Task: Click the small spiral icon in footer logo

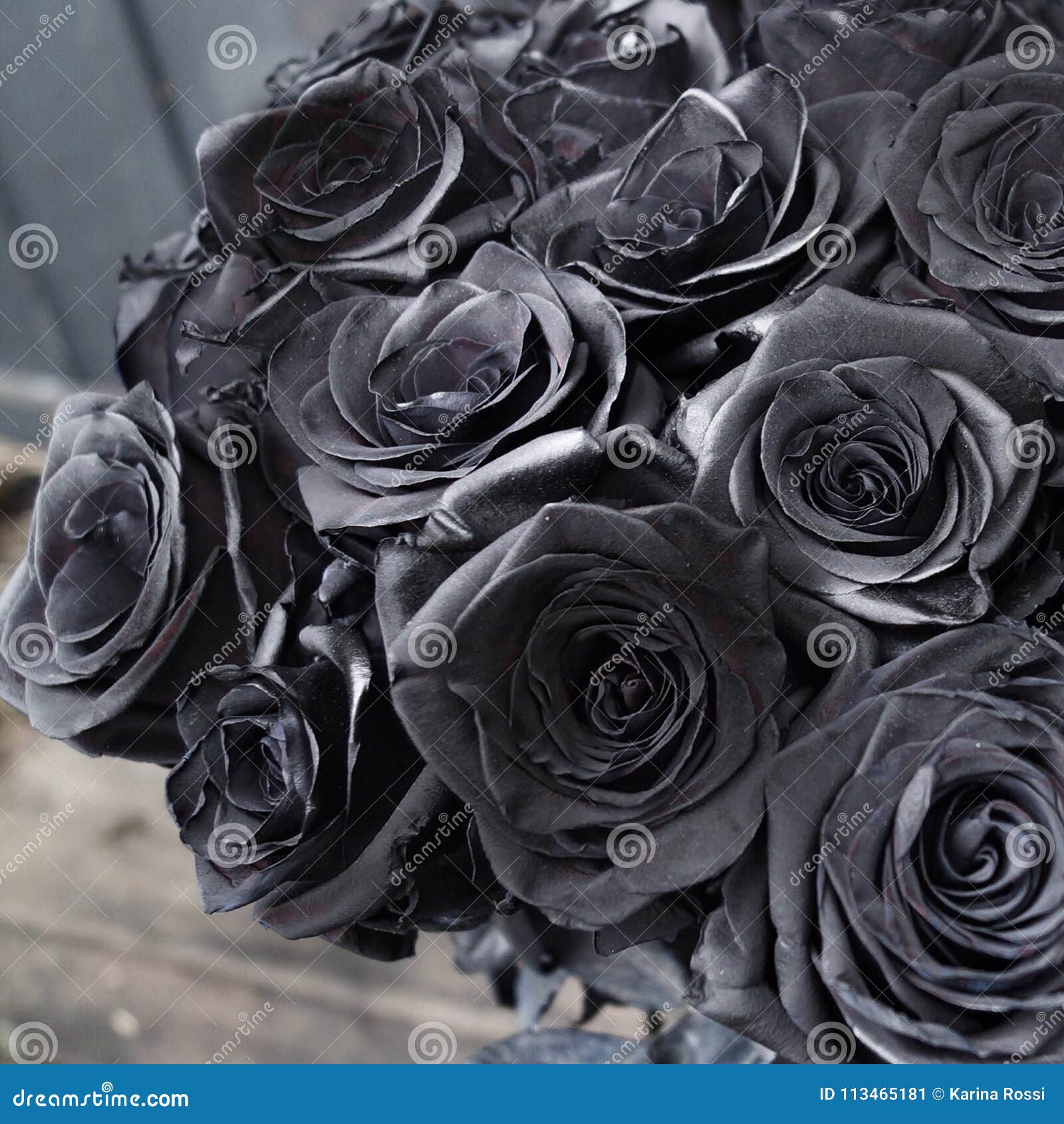Action: tap(106, 1087)
